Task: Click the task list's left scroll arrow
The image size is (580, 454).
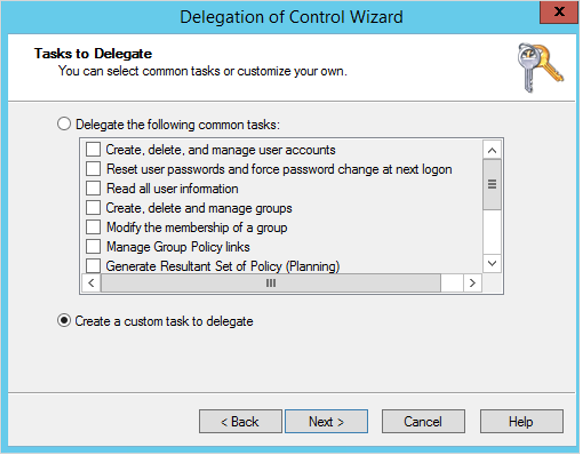Action: 91,283
